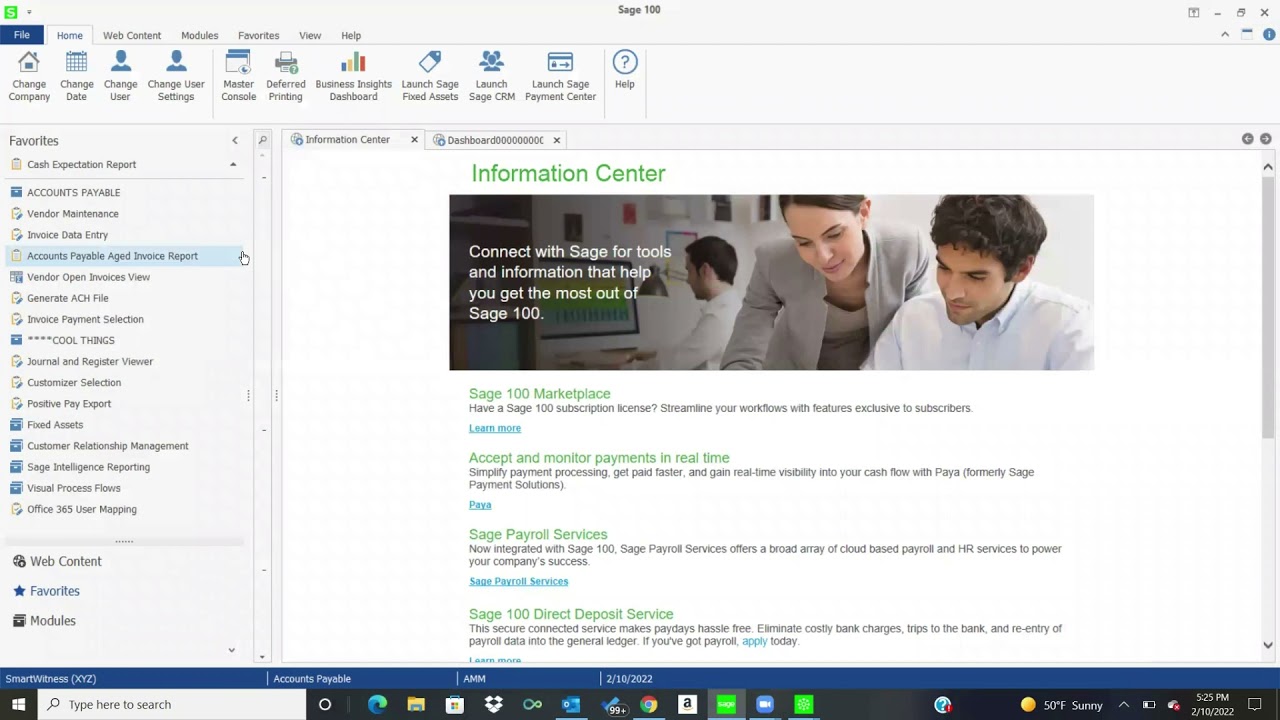Collapse the Cash Expectation Report group arrow
Image resolution: width=1280 pixels, height=720 pixels.
233,164
